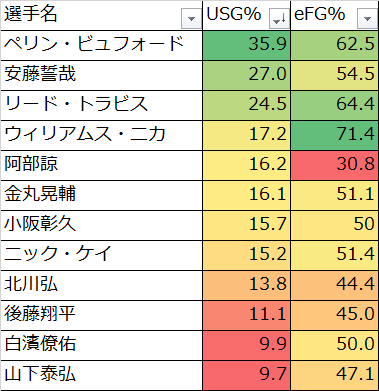Select the 金丸晃輔 name cell

point(101,195)
